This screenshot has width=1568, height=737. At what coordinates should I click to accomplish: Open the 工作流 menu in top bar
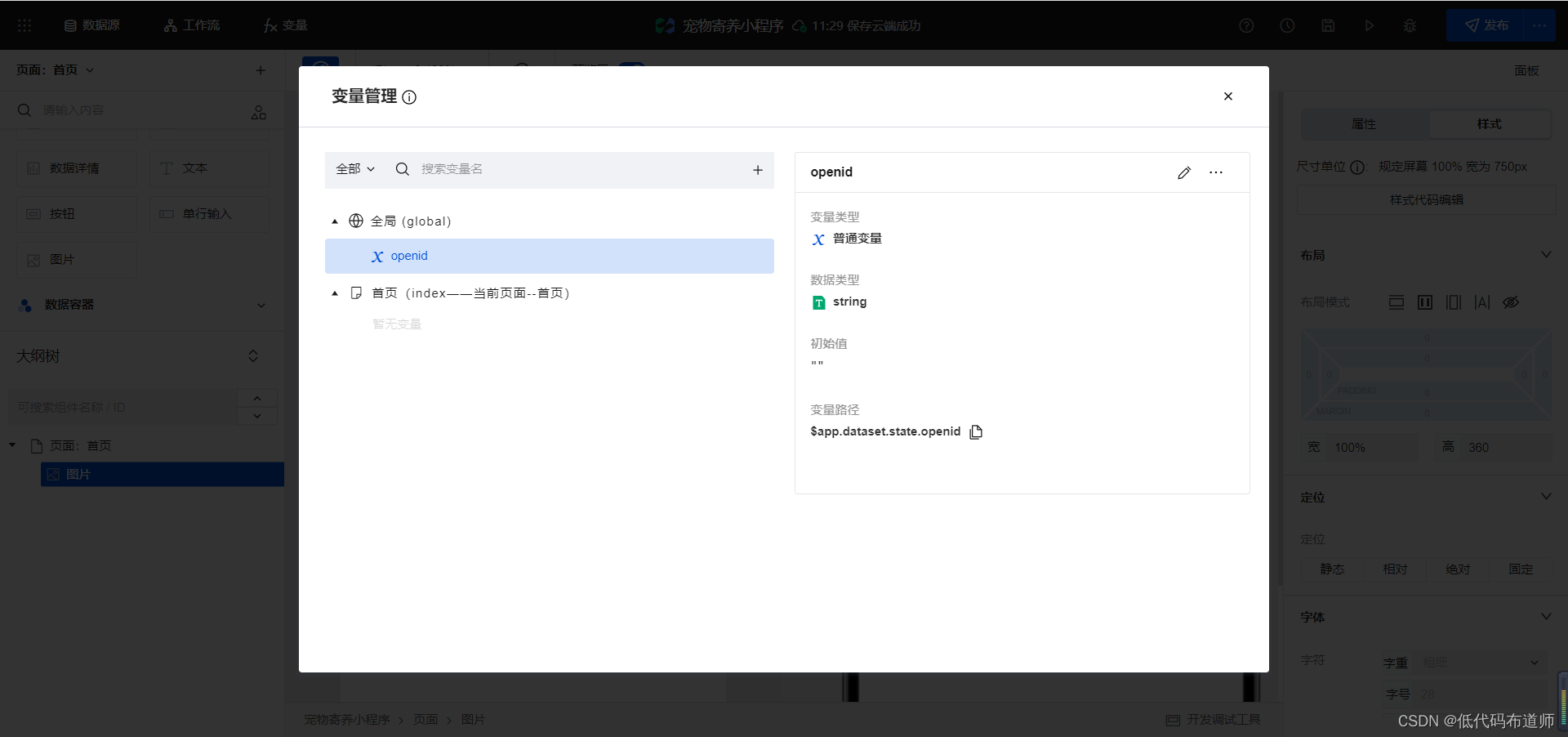click(x=192, y=25)
